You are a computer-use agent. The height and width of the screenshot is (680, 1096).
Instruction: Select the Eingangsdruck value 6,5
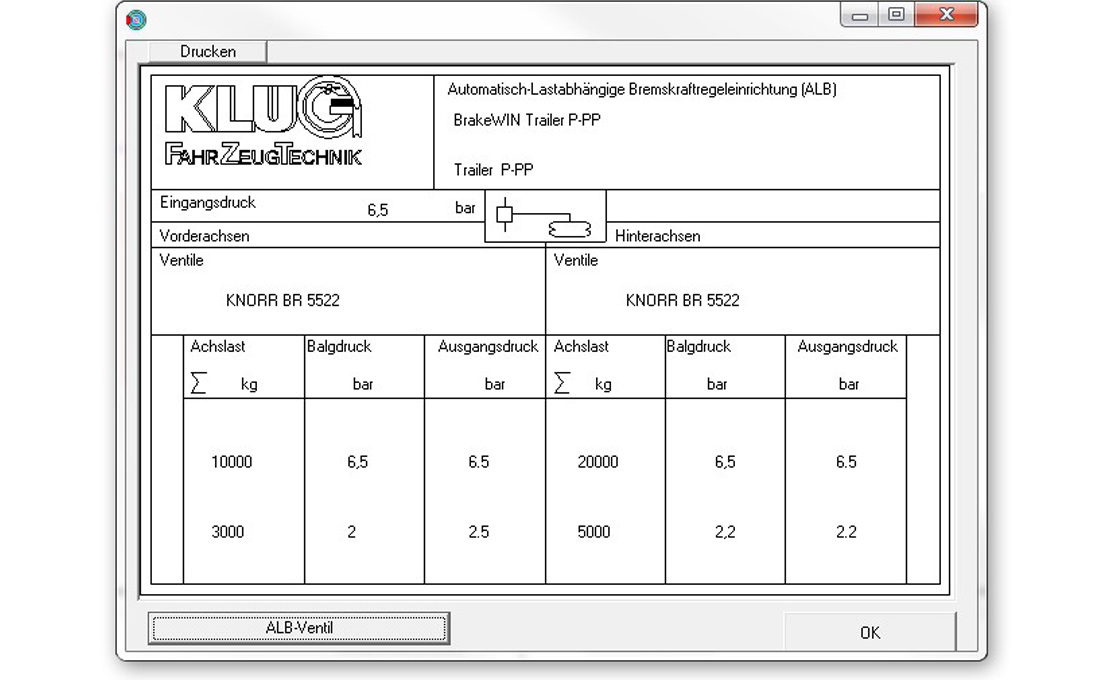point(377,210)
